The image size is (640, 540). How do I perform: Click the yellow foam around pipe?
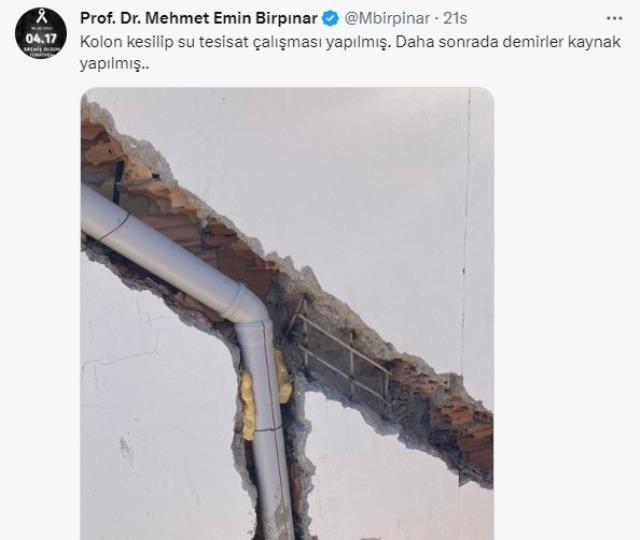pyautogui.click(x=247, y=406)
